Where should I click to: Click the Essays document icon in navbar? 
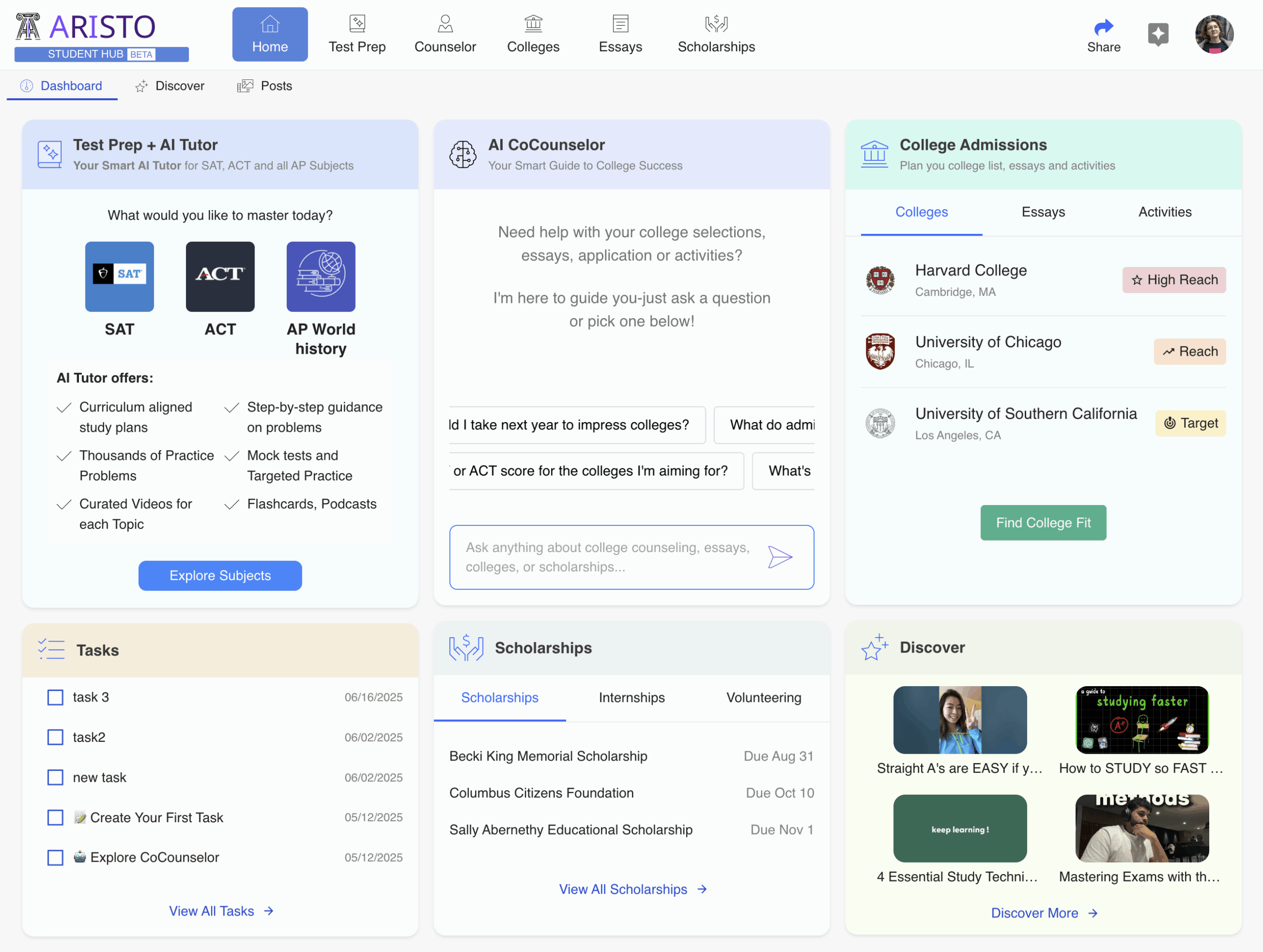(620, 24)
